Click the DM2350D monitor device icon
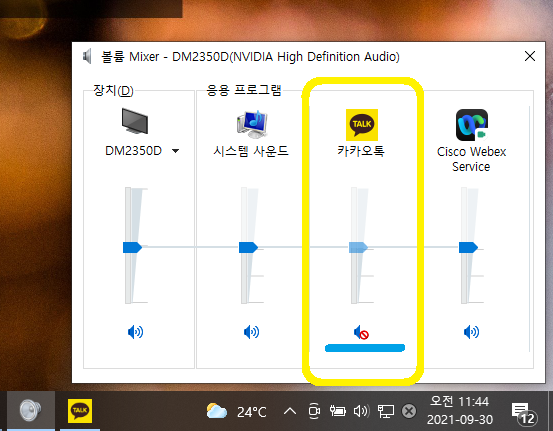Viewport: 553px width, 431px height. pos(135,122)
